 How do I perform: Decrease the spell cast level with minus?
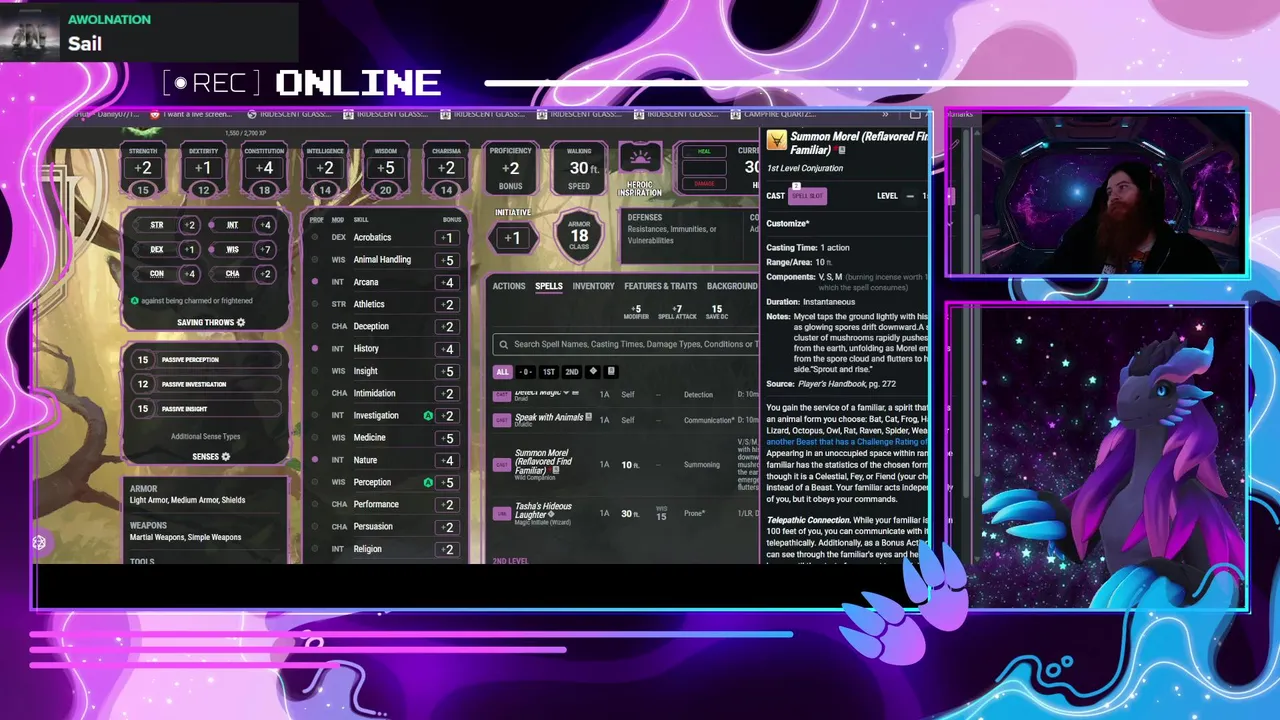(x=910, y=196)
